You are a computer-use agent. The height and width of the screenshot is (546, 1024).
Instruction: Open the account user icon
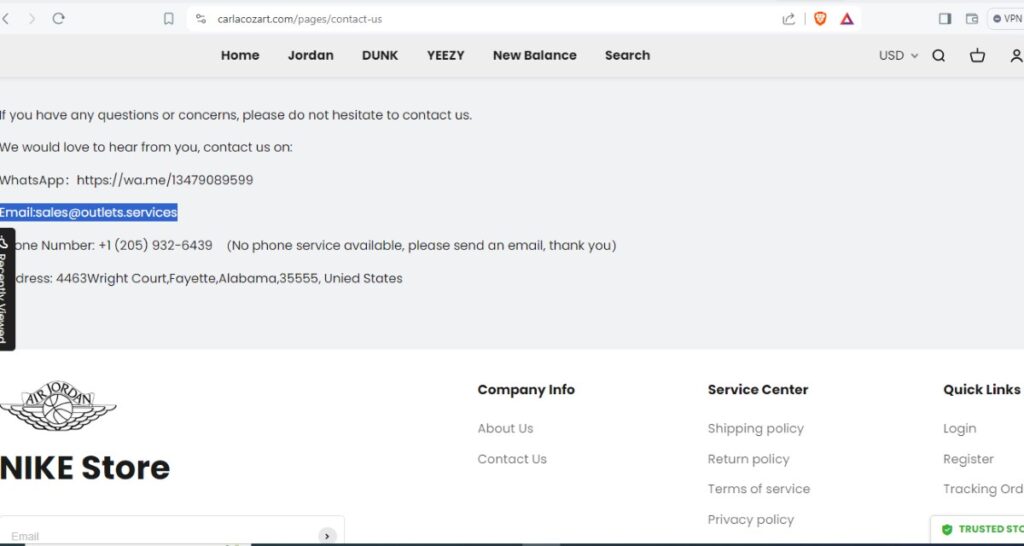point(1016,56)
